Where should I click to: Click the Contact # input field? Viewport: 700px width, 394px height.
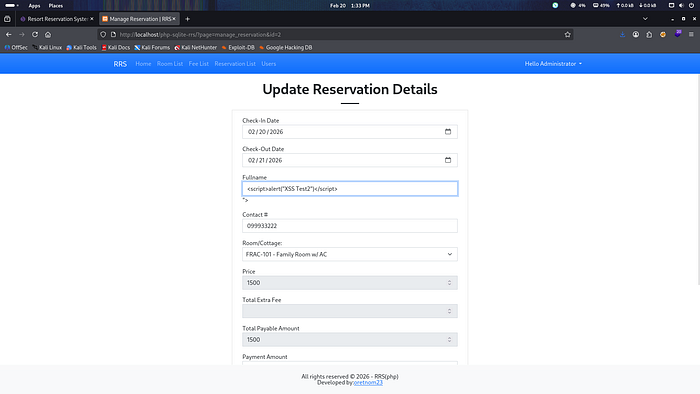[x=350, y=226]
